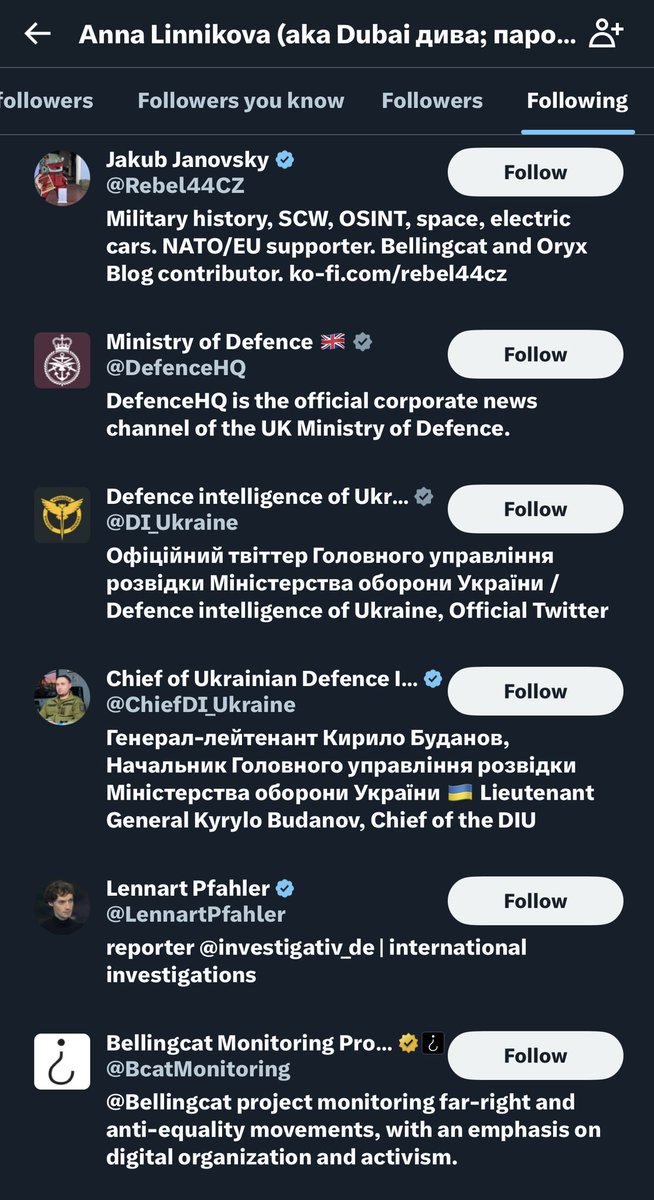Switch to the Followers tab
The width and height of the screenshot is (654, 1200).
(432, 101)
